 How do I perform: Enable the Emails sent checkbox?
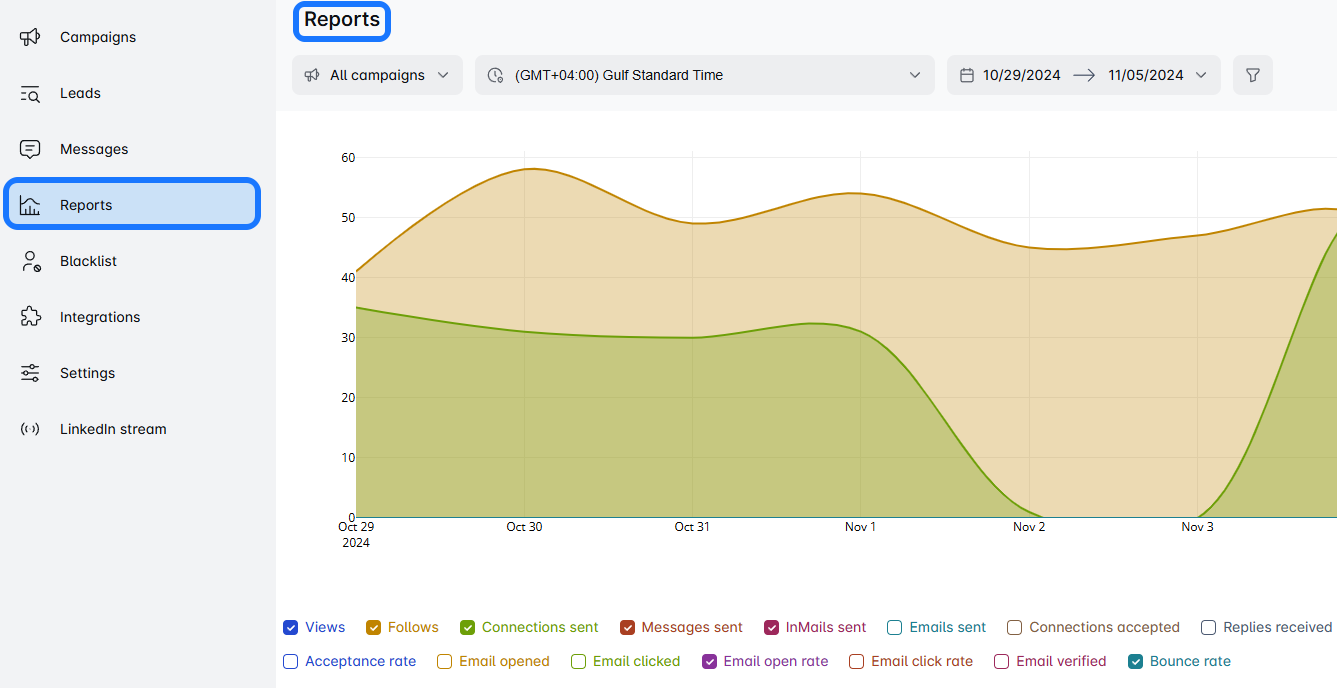point(895,628)
